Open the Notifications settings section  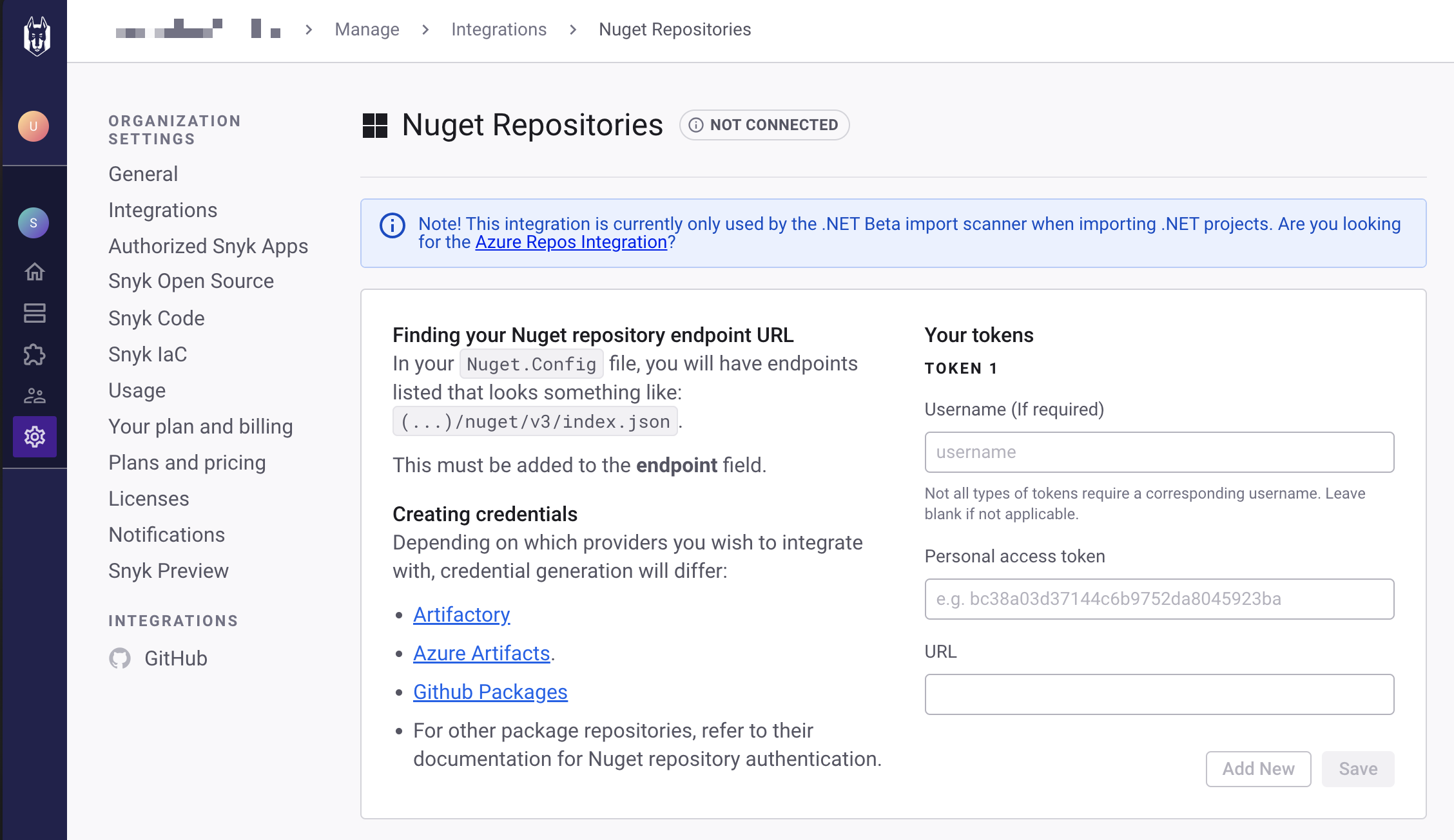point(167,535)
